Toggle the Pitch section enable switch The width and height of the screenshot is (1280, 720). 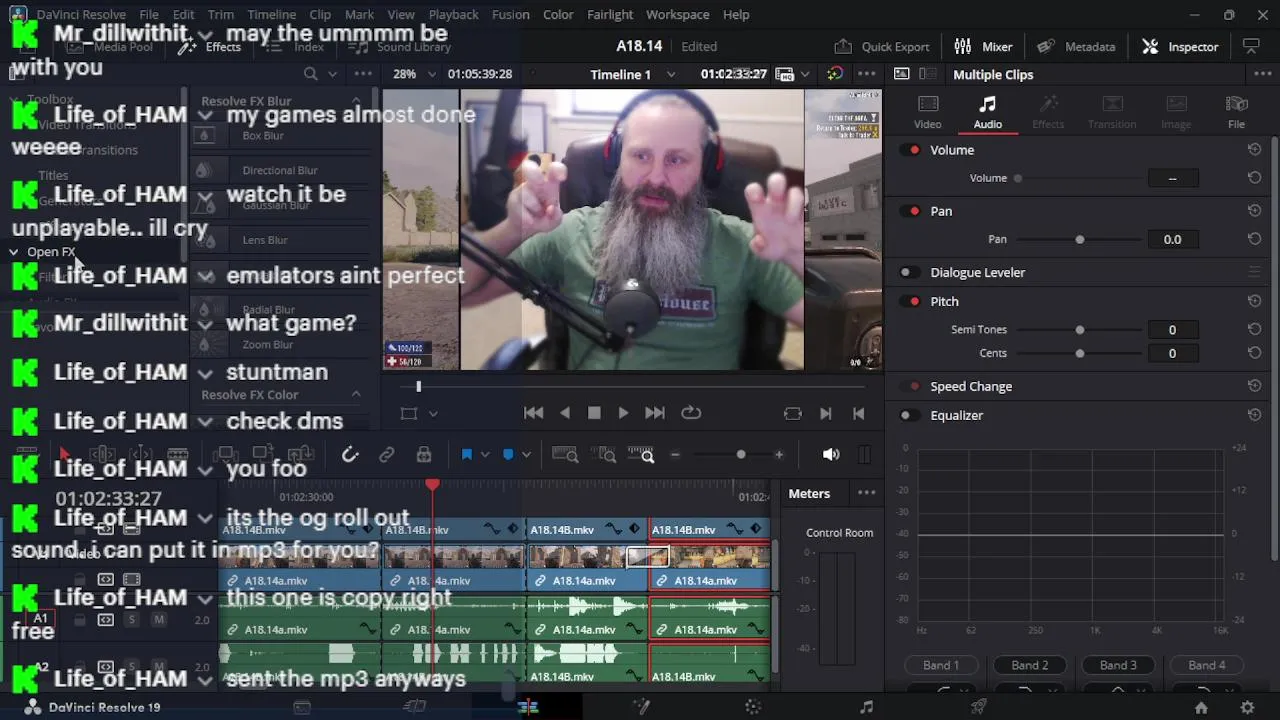point(910,301)
